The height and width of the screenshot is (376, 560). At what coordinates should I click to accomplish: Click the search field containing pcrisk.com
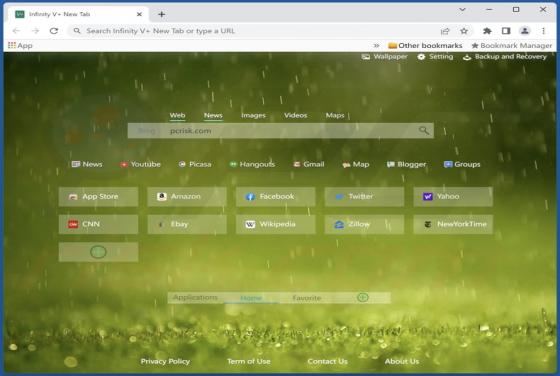pos(281,131)
